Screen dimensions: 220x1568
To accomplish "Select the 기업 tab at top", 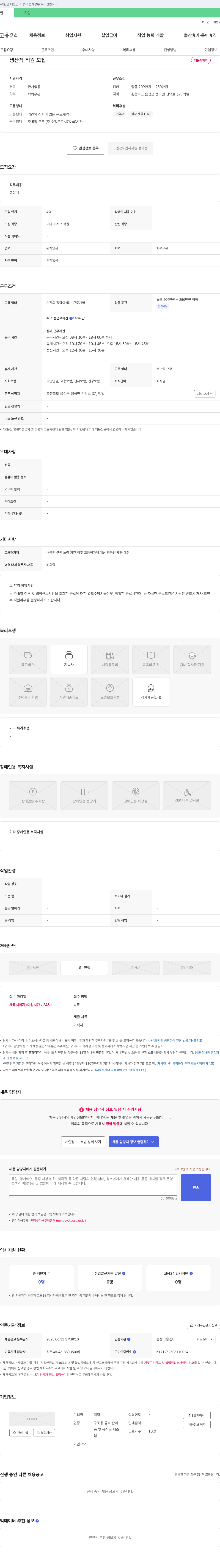I will tap(27, 13).
